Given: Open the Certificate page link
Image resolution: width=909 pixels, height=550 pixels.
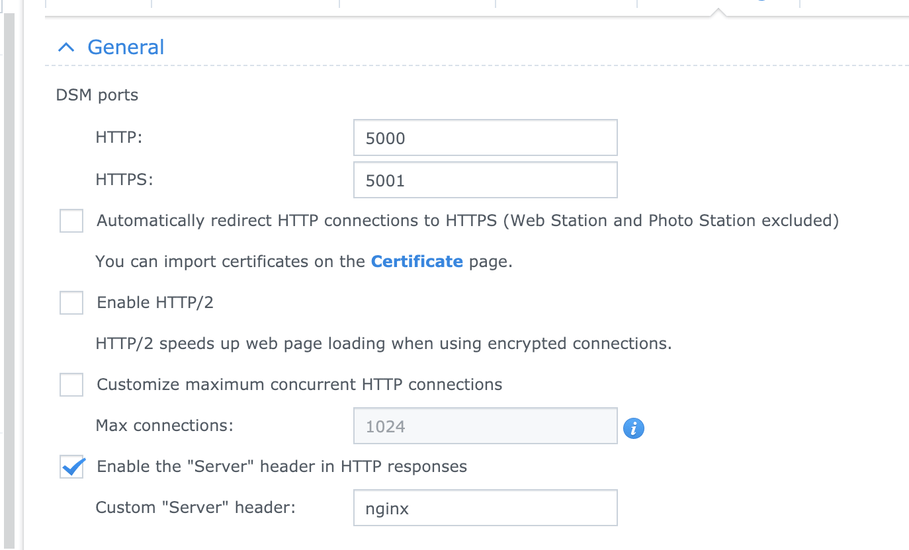Looking at the screenshot, I should 416,261.
